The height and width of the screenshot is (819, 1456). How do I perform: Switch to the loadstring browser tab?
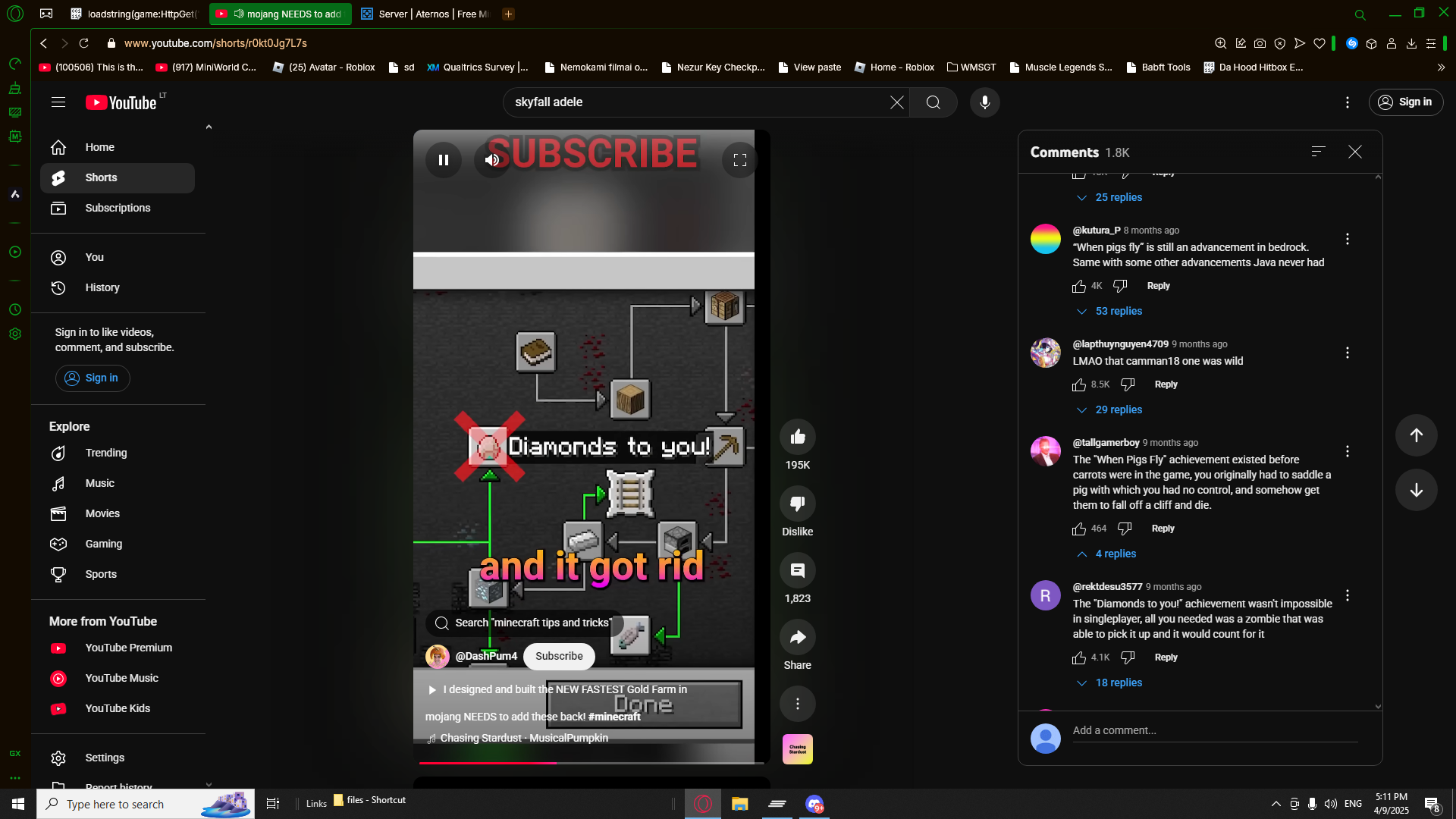click(x=135, y=14)
